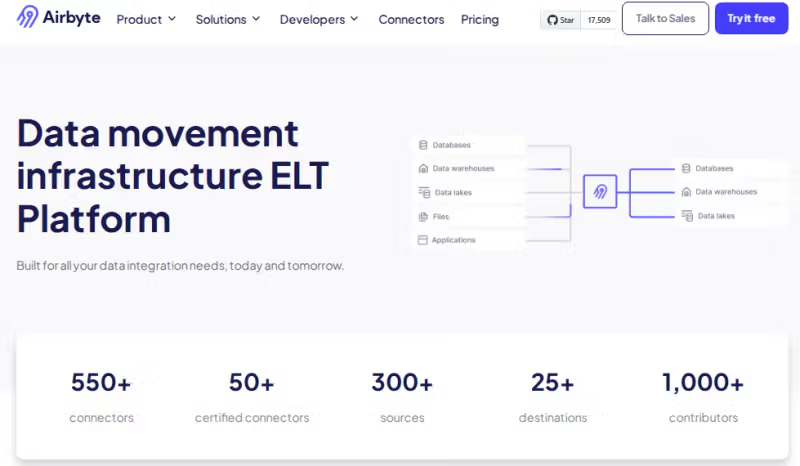
Task: Click the destination 'Databases' label
Action: [x=714, y=168]
